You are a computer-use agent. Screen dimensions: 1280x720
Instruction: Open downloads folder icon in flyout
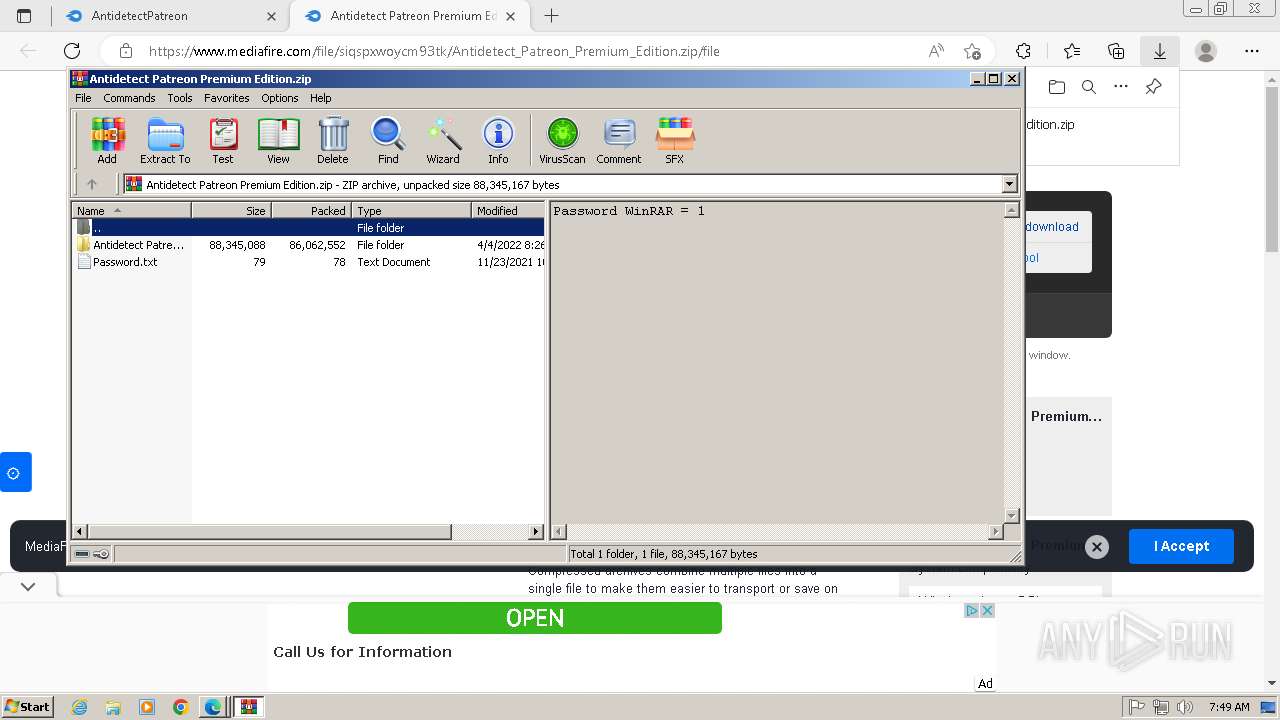(x=1057, y=87)
